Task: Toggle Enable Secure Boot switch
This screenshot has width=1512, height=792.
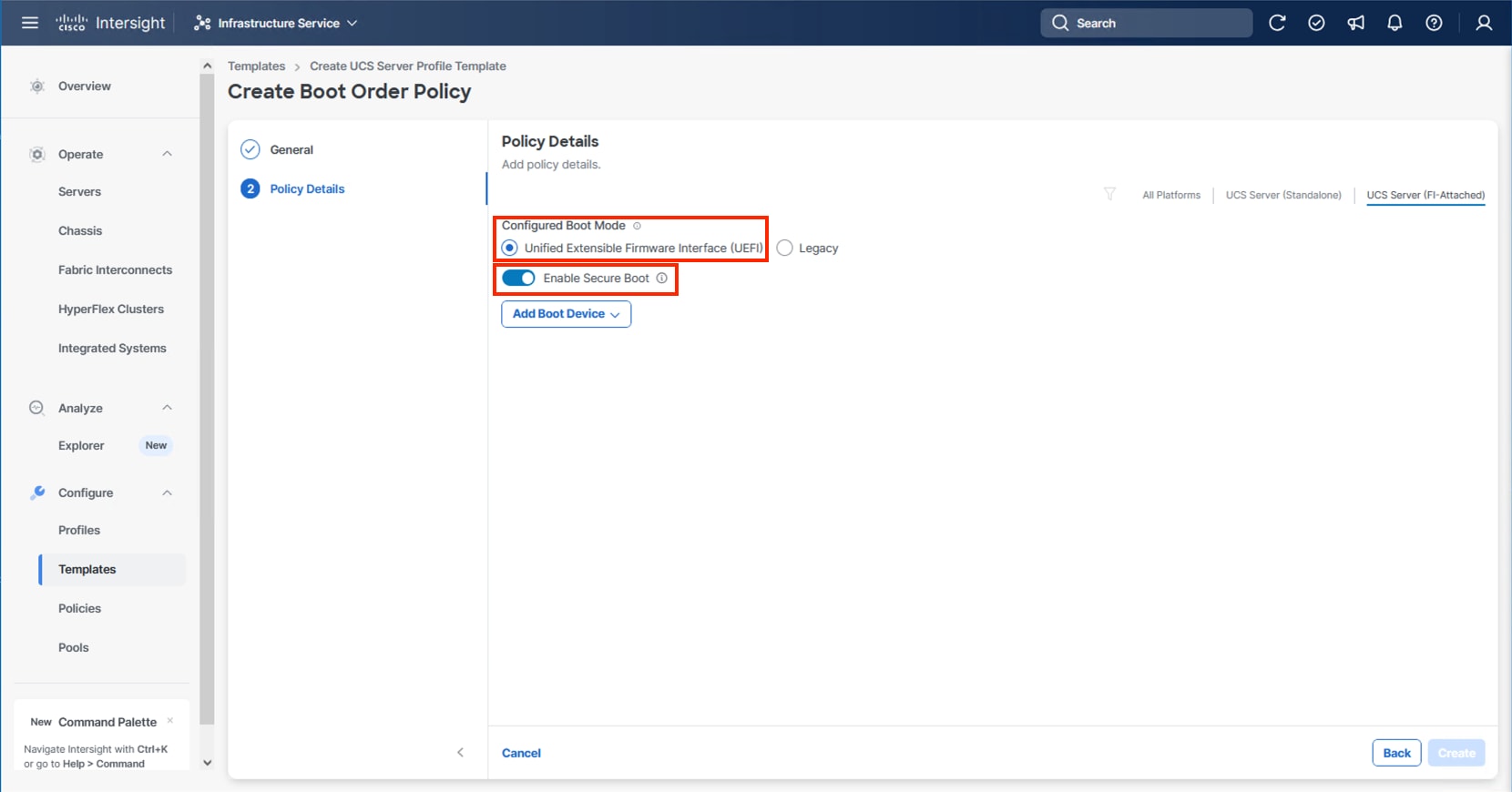Action: pyautogui.click(x=518, y=278)
